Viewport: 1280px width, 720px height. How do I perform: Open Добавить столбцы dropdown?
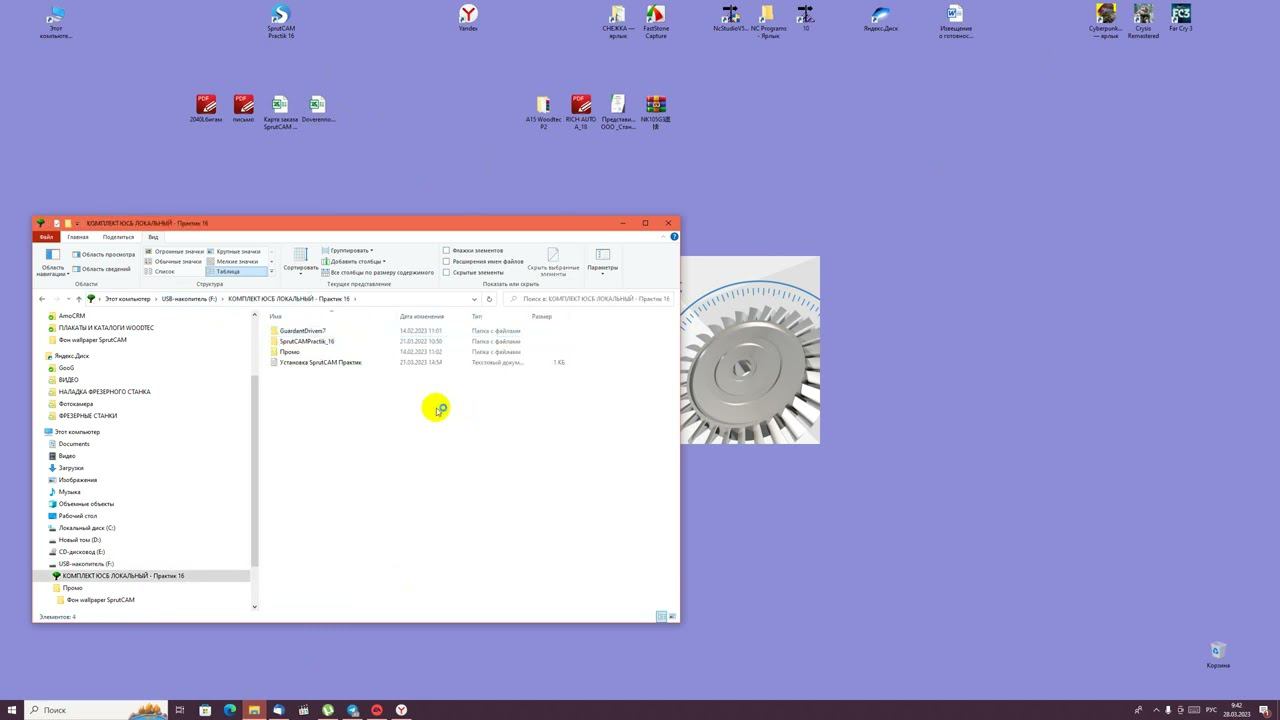pos(354,261)
